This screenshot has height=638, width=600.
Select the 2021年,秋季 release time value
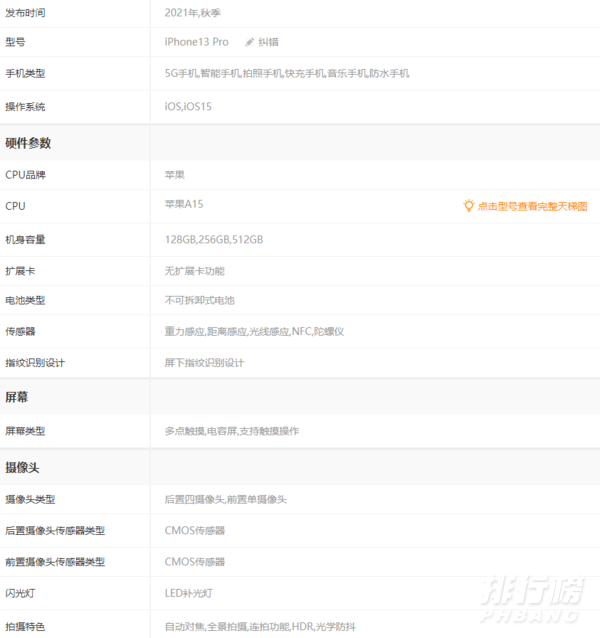(192, 13)
